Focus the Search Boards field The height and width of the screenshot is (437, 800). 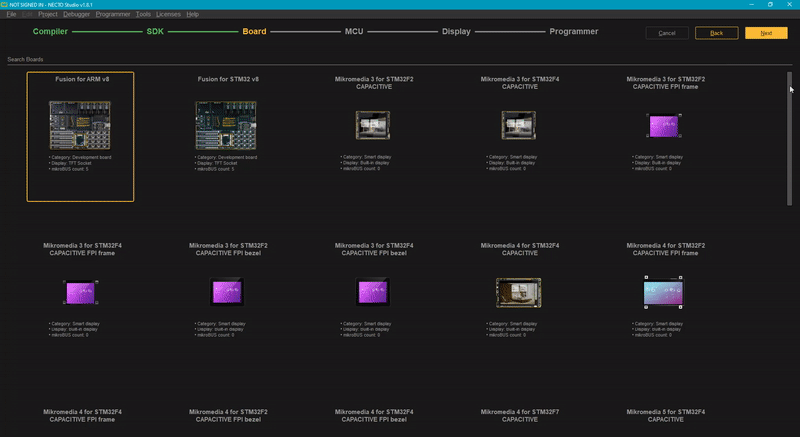(x=399, y=60)
